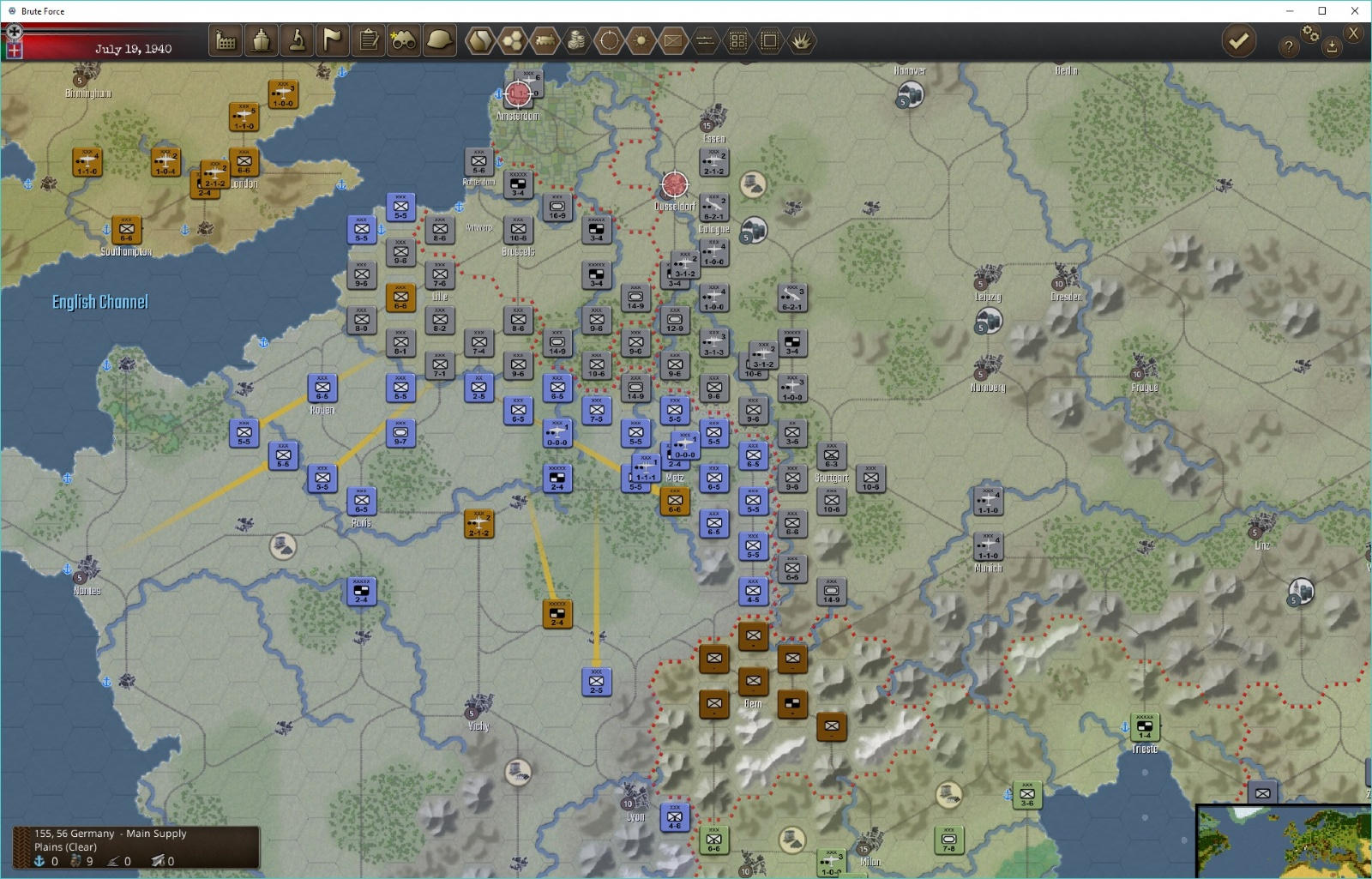Toggle the terrain overlay hex button

(480, 40)
